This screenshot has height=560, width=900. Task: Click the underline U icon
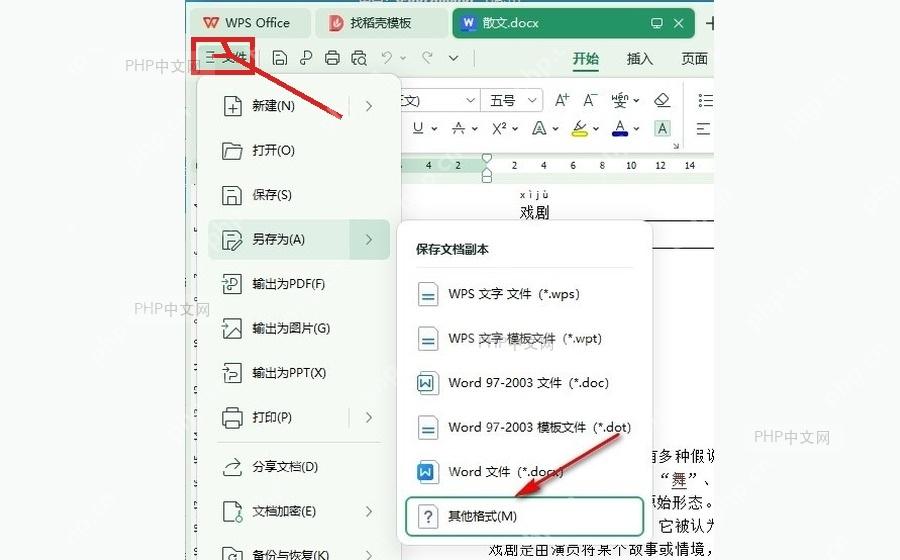coord(418,128)
